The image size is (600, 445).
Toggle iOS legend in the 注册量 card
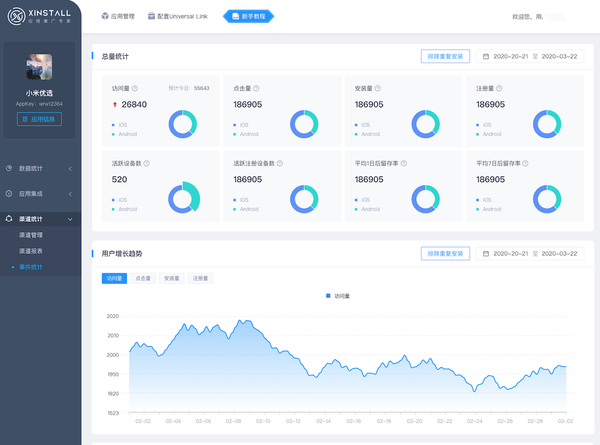tap(484, 125)
